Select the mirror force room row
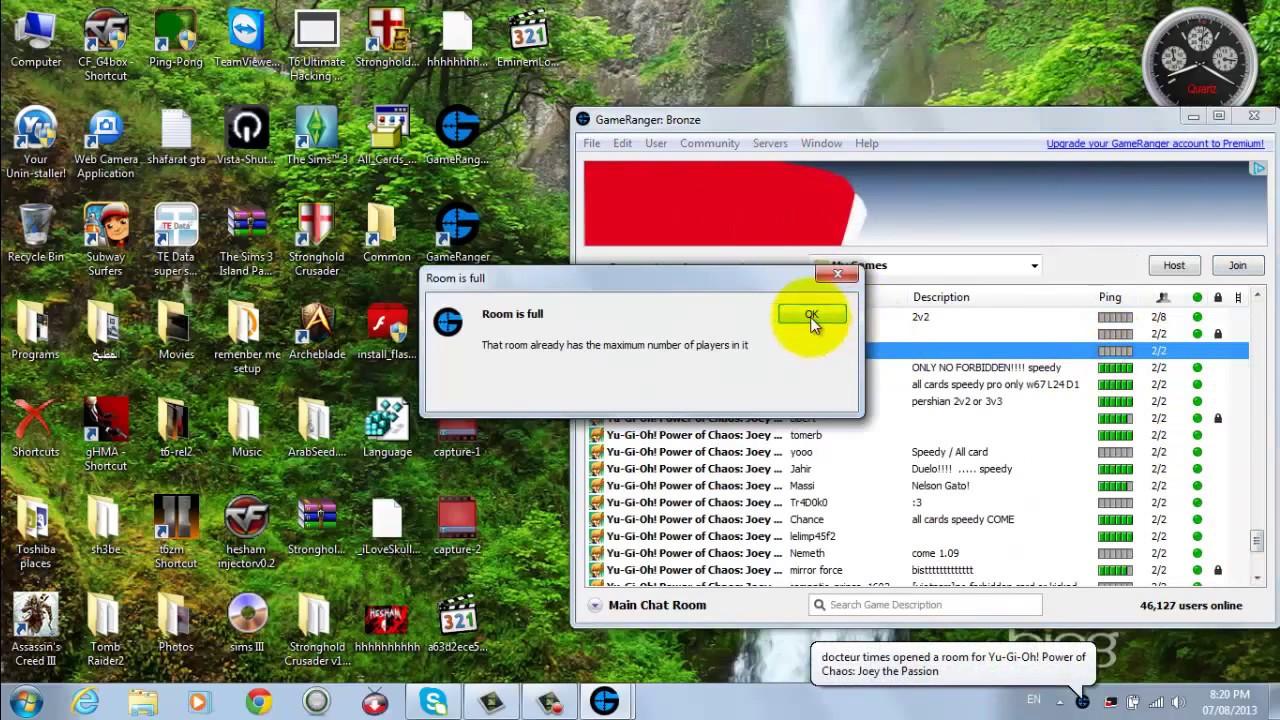Image resolution: width=1280 pixels, height=720 pixels. pos(916,570)
